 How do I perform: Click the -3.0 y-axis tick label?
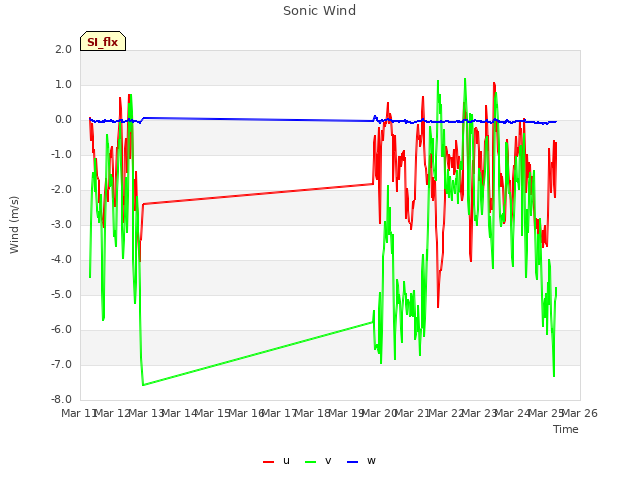[61, 225]
